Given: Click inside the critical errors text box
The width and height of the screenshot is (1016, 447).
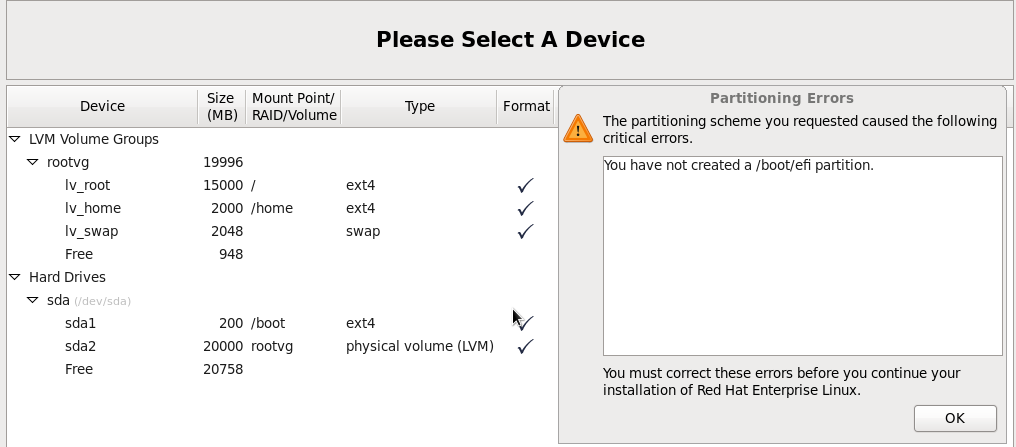Looking at the screenshot, I should 802,256.
